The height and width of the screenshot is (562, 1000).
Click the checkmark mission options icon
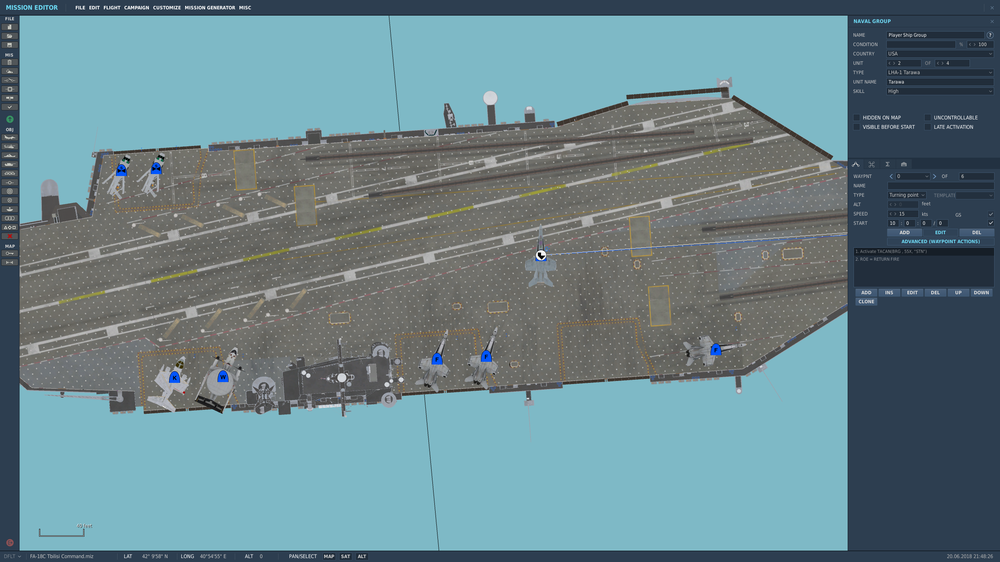click(10, 107)
